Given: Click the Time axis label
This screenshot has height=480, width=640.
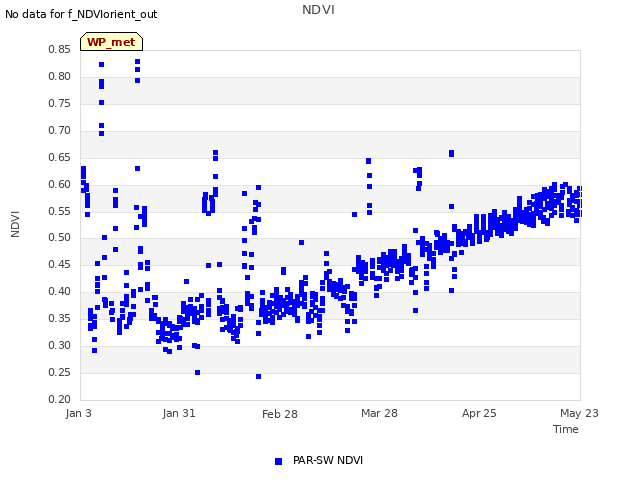Looking at the screenshot, I should pyautogui.click(x=566, y=429).
